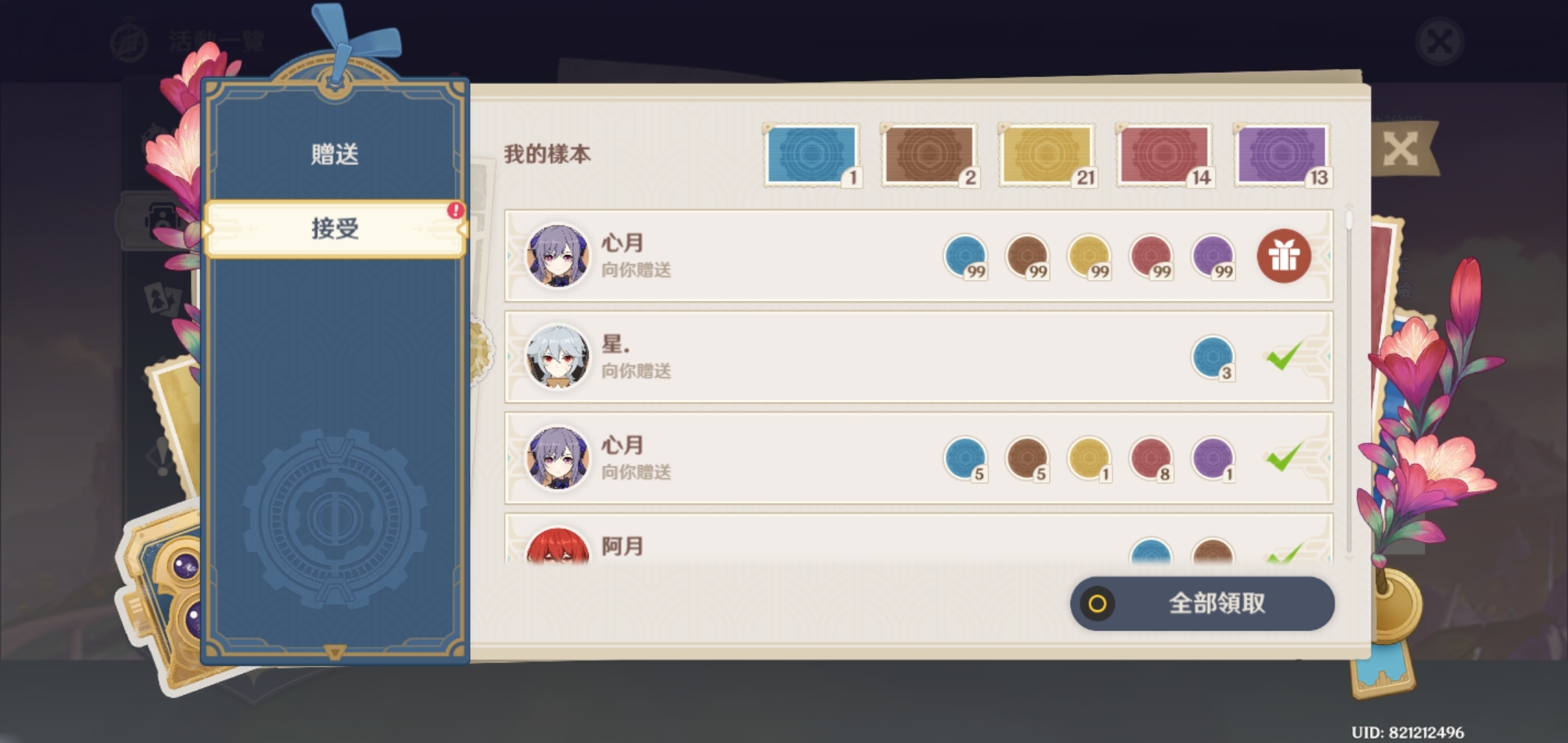This screenshot has height=743, width=1568.
Task: Click the green checkmark in 星.'s row
Action: point(1284,356)
